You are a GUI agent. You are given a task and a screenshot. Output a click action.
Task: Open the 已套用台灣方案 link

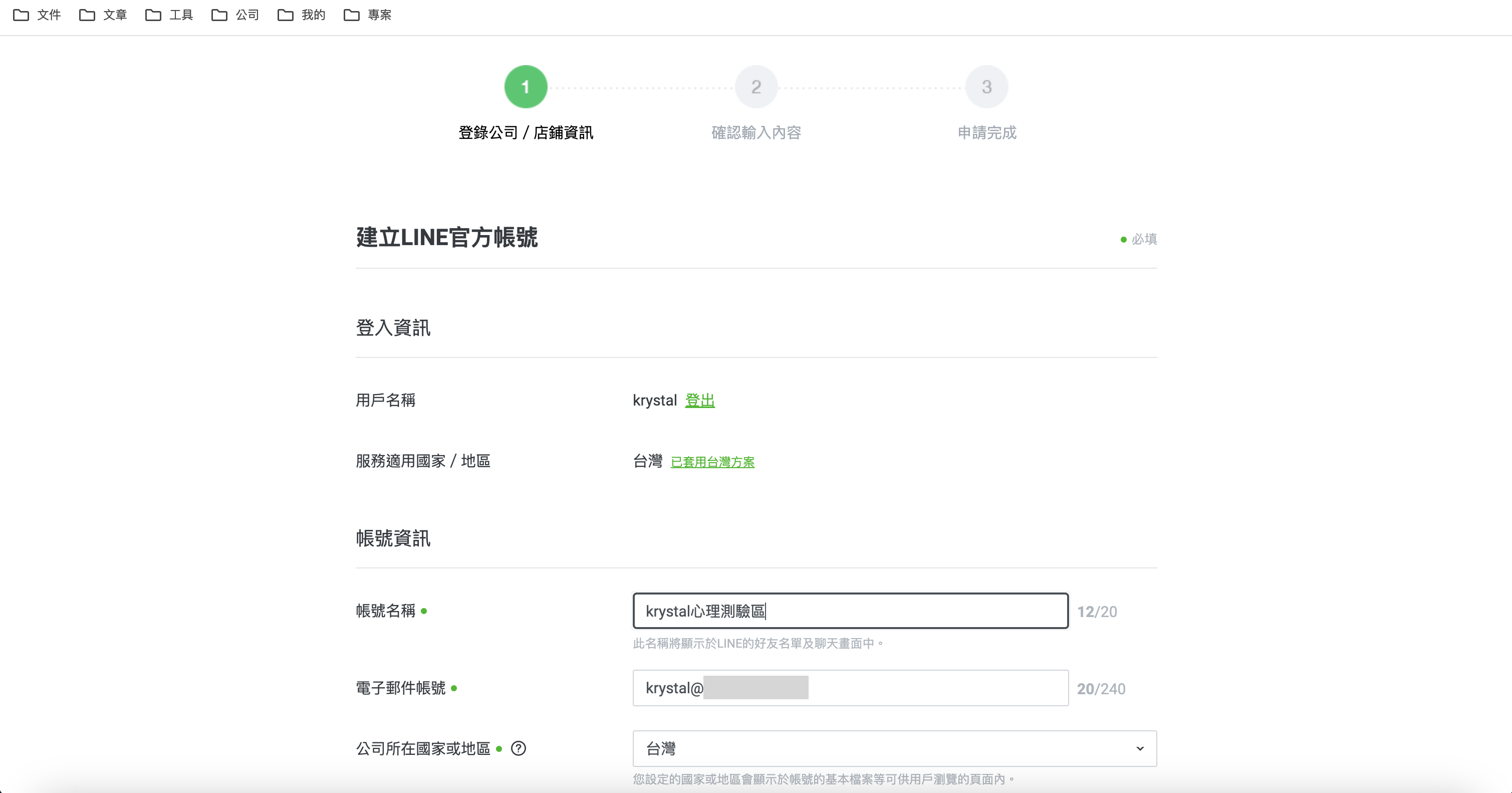click(x=712, y=462)
